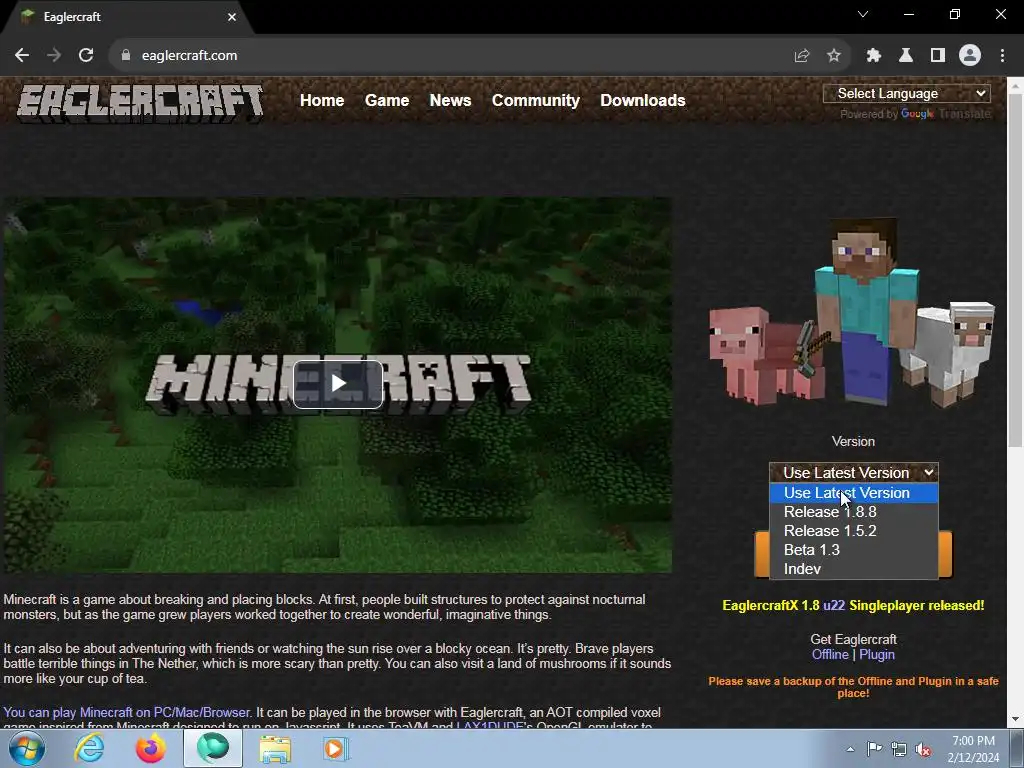The image size is (1024, 768).
Task: Open Chrome Labs flask icon
Action: tap(906, 56)
